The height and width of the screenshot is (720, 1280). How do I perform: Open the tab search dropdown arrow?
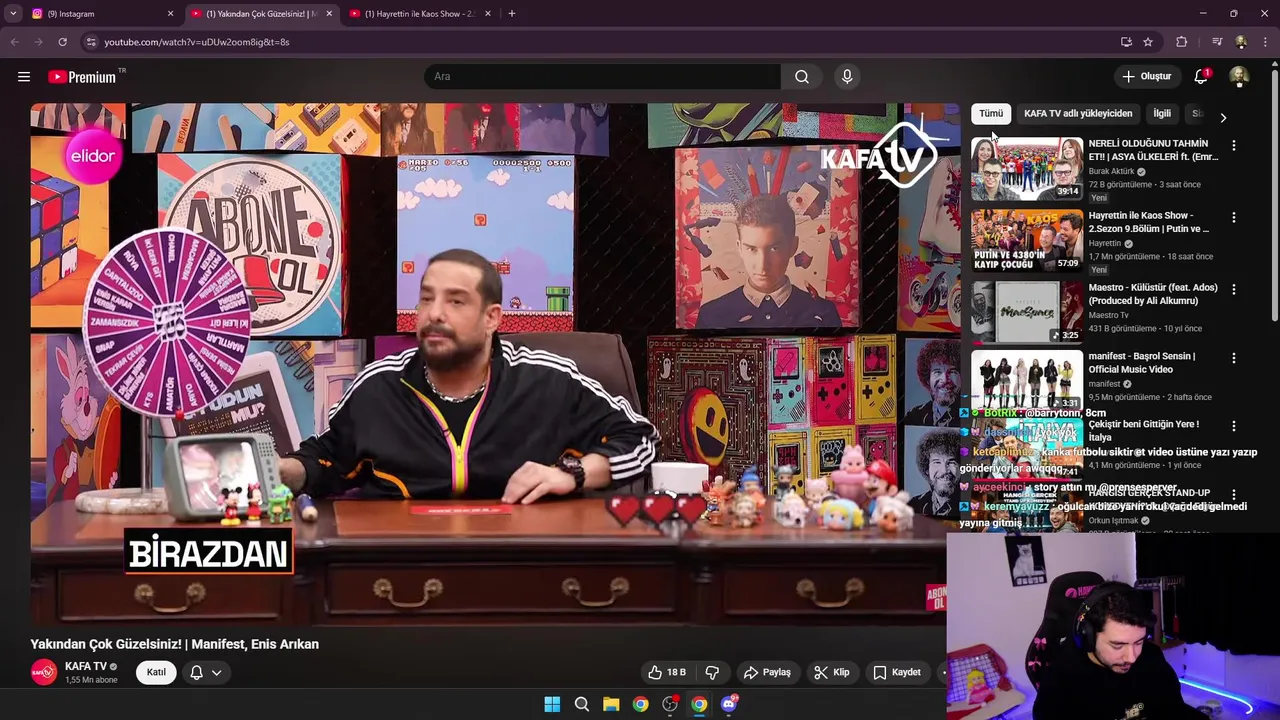13,14
